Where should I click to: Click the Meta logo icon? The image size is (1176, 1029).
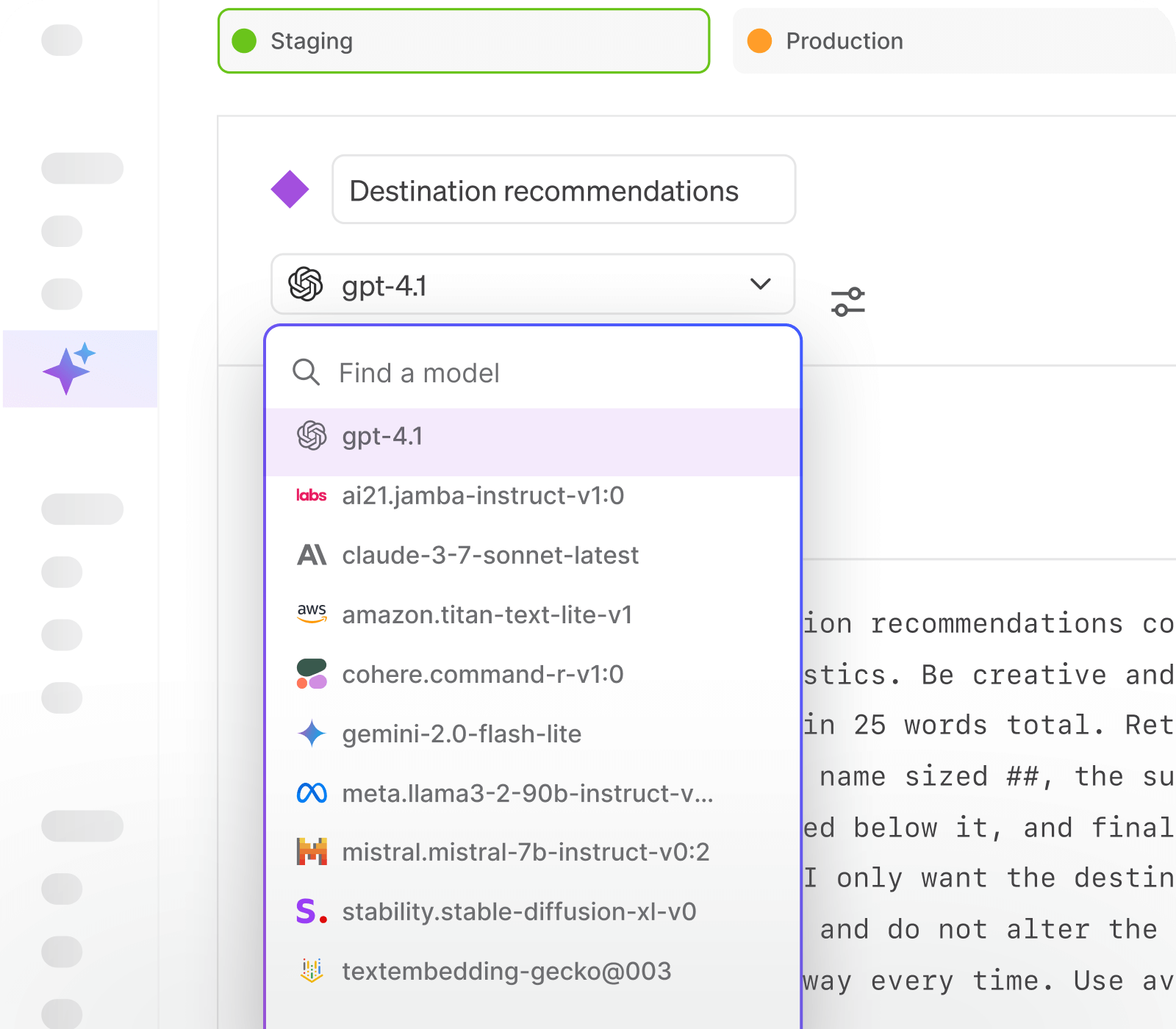[x=312, y=793]
